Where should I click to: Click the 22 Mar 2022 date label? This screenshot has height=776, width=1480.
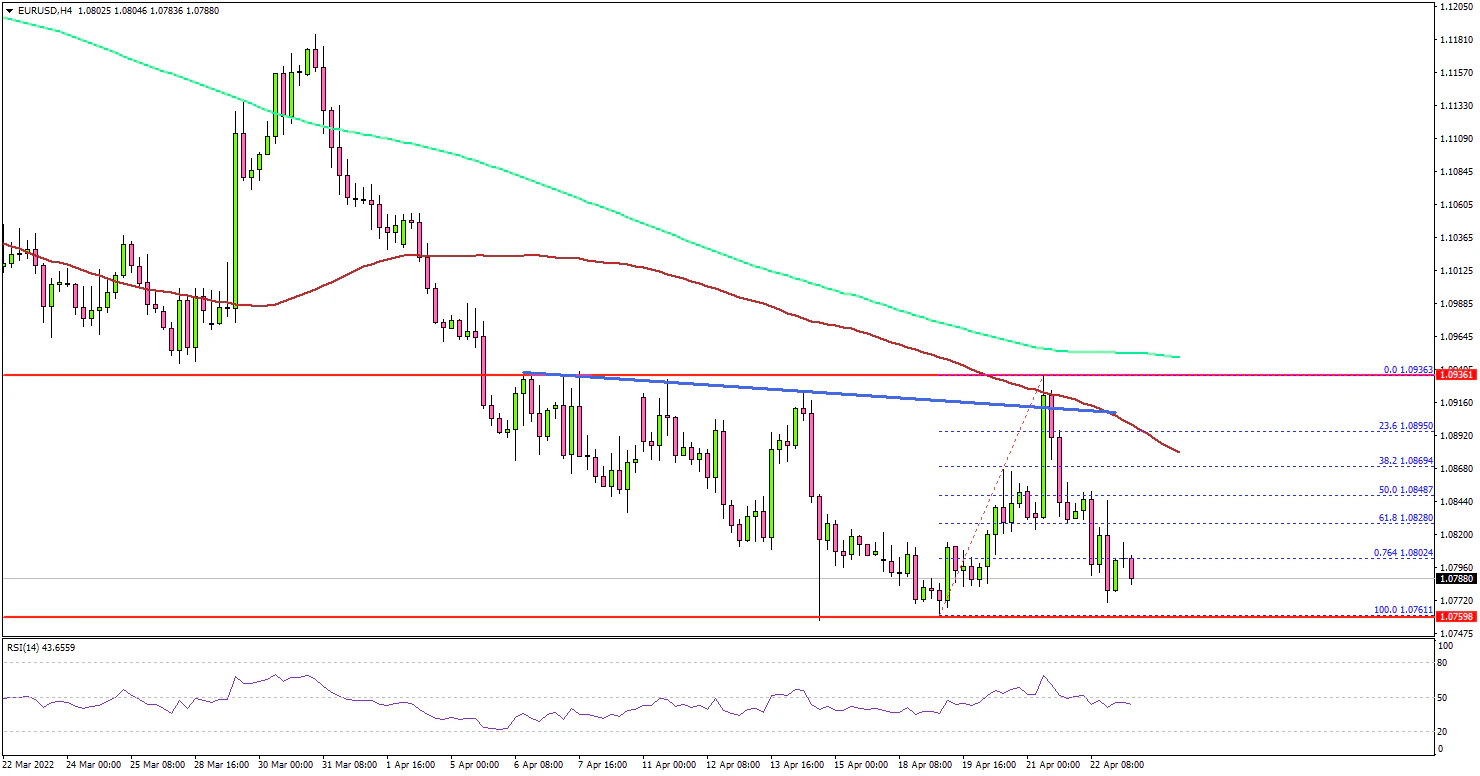click(28, 764)
